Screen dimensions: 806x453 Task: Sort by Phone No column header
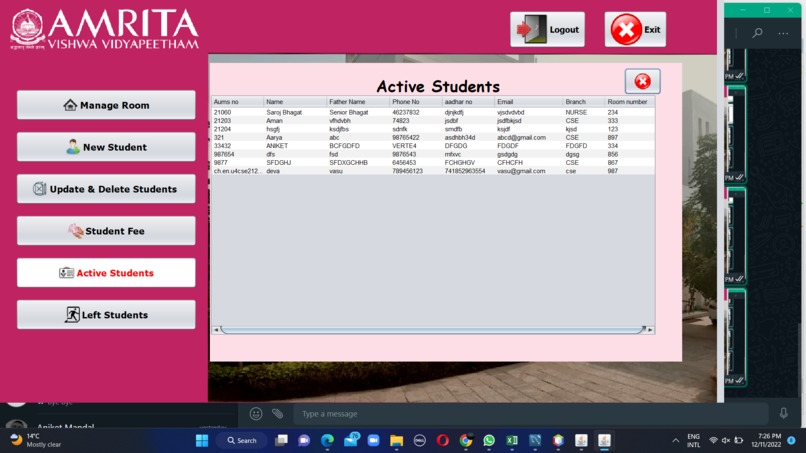click(x=415, y=102)
